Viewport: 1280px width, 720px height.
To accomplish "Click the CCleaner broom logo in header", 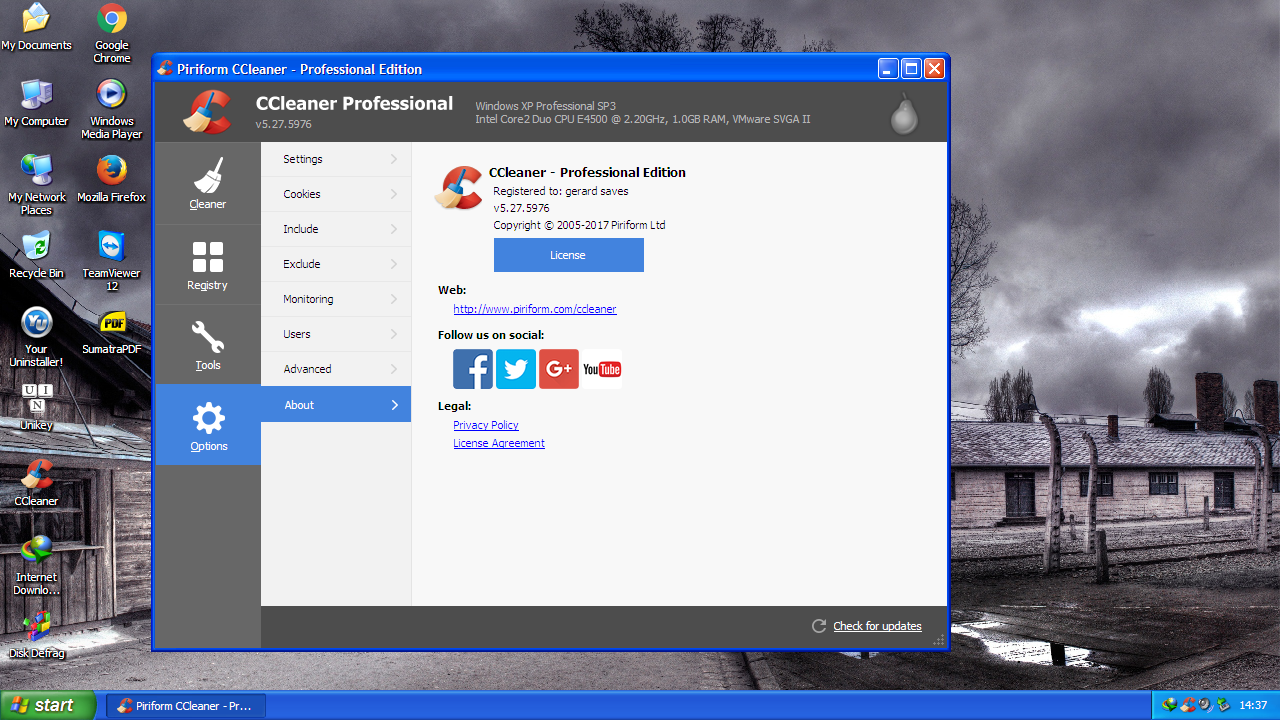I will tap(207, 111).
